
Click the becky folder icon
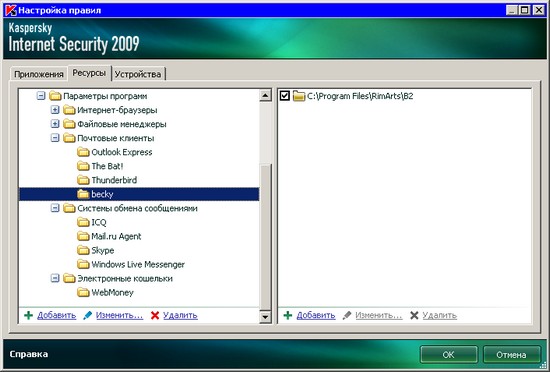tap(83, 194)
